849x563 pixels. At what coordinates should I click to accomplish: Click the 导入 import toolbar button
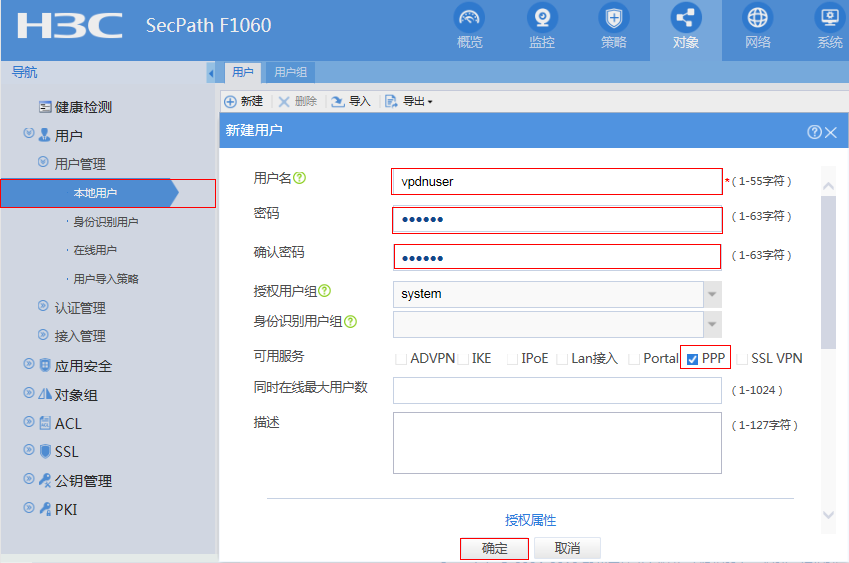(351, 101)
